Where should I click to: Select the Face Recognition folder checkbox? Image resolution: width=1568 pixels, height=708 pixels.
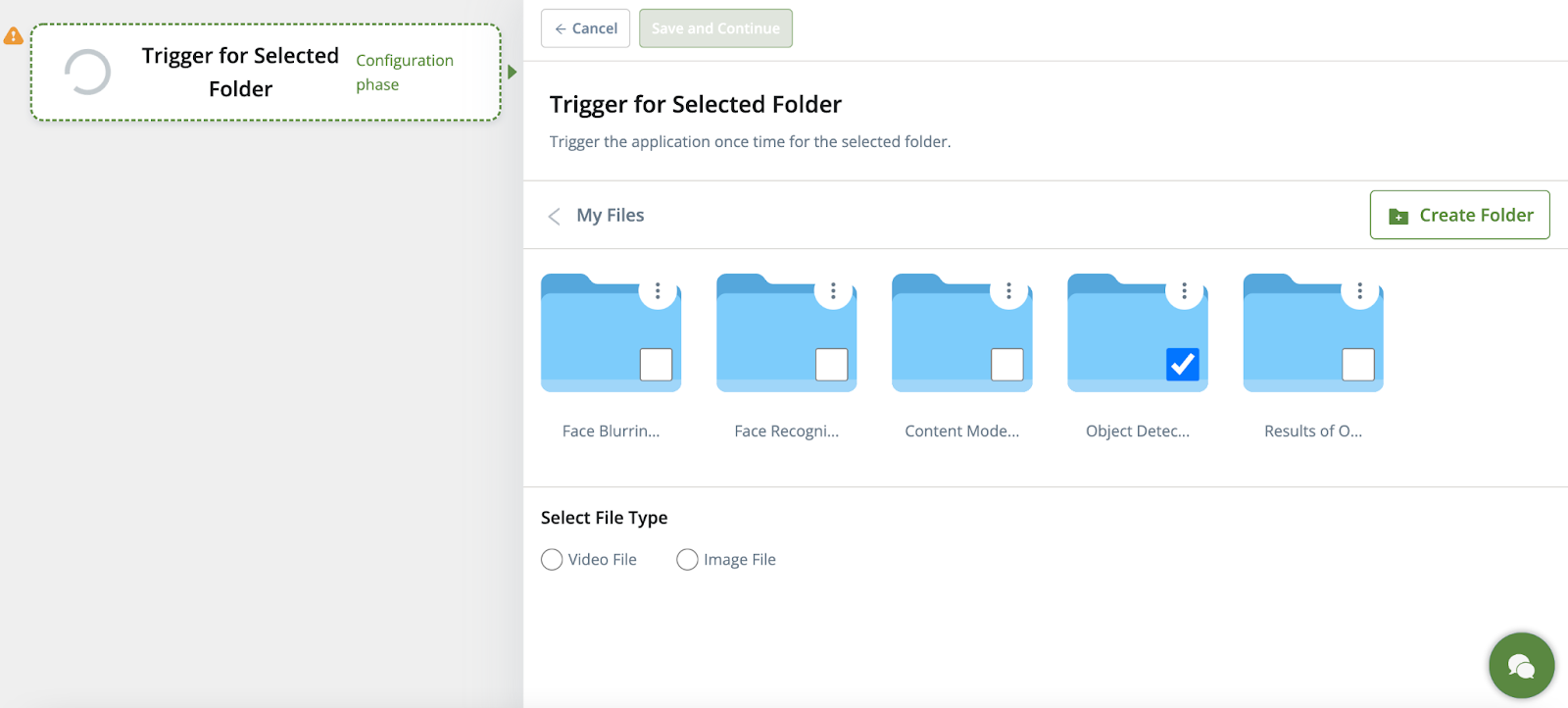(831, 365)
